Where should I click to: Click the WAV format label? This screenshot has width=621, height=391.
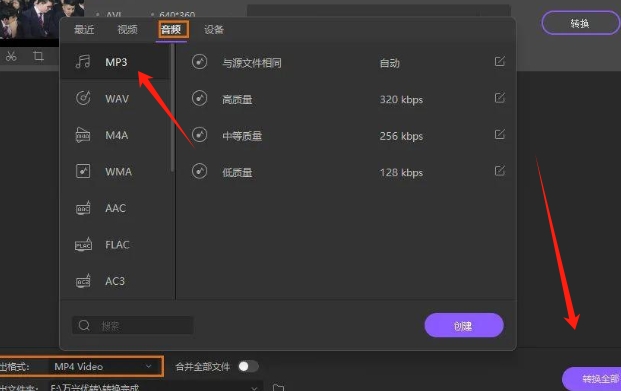click(x=117, y=99)
